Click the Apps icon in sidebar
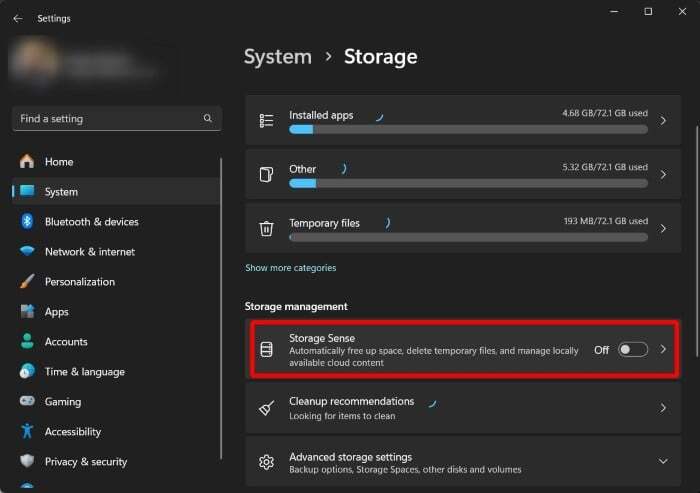This screenshot has width=700, height=493. (27, 311)
